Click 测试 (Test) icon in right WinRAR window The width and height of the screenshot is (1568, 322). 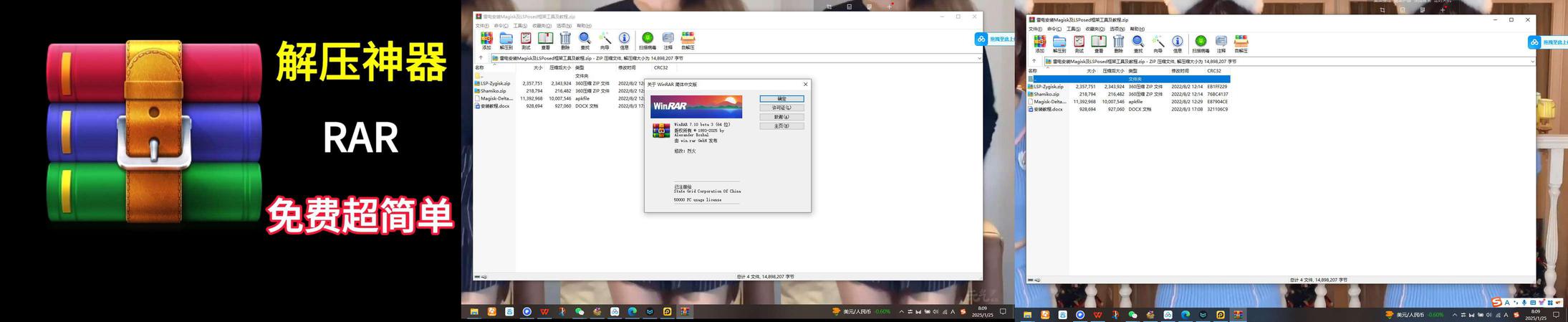click(1079, 43)
